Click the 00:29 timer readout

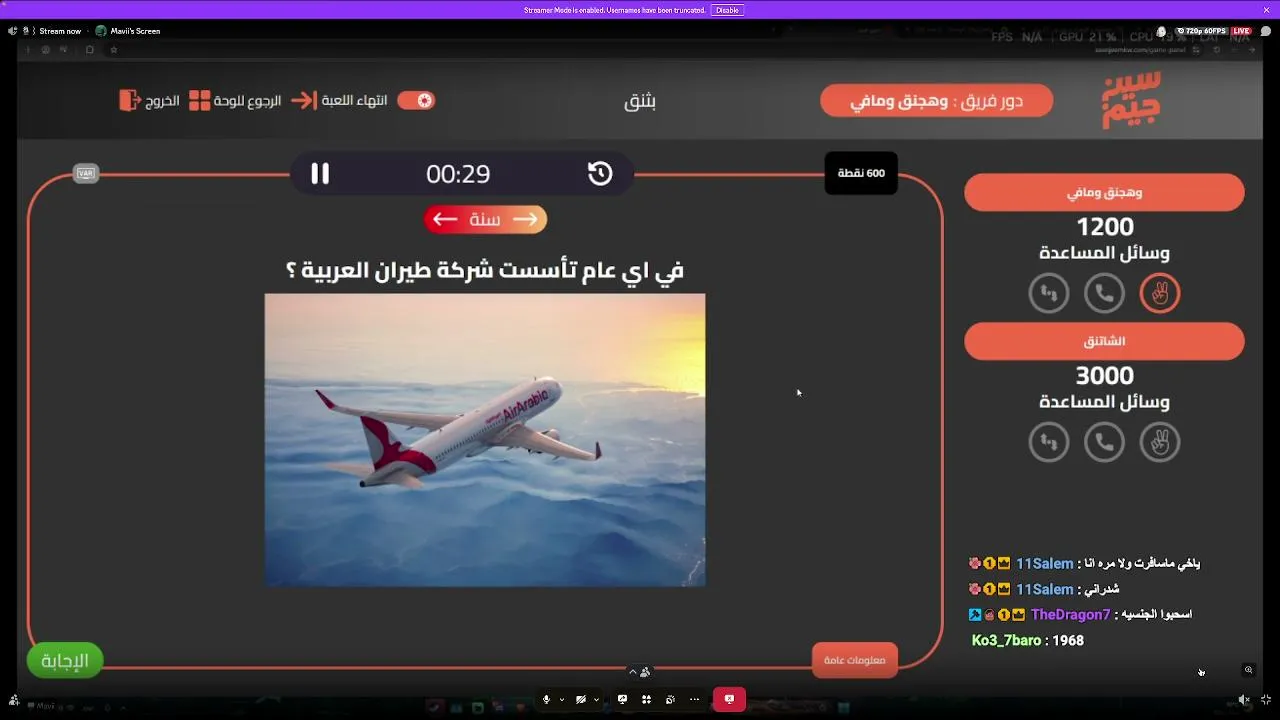(458, 174)
